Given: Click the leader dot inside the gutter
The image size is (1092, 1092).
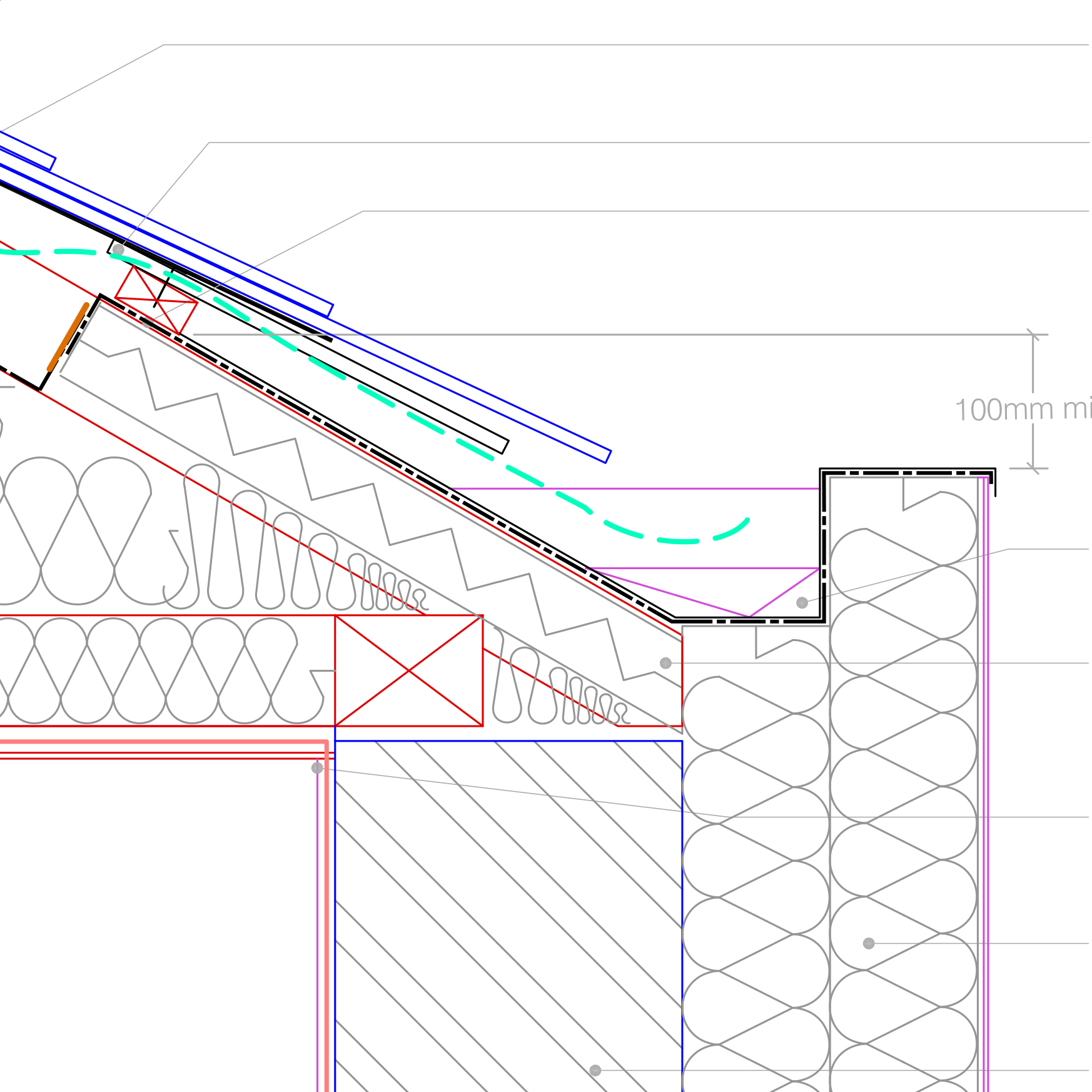Looking at the screenshot, I should 802,603.
